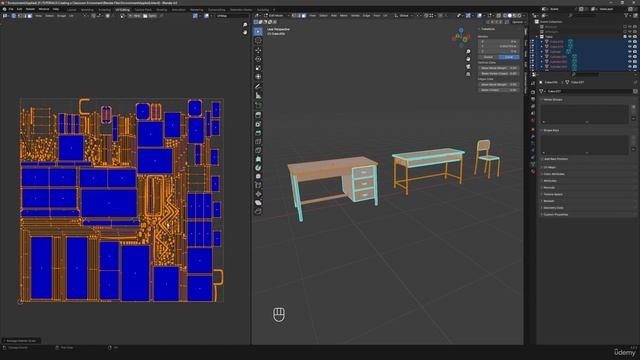This screenshot has width=640, height=360.
Task: Select the Poly Build tool
Action: pyautogui.click(x=258, y=159)
